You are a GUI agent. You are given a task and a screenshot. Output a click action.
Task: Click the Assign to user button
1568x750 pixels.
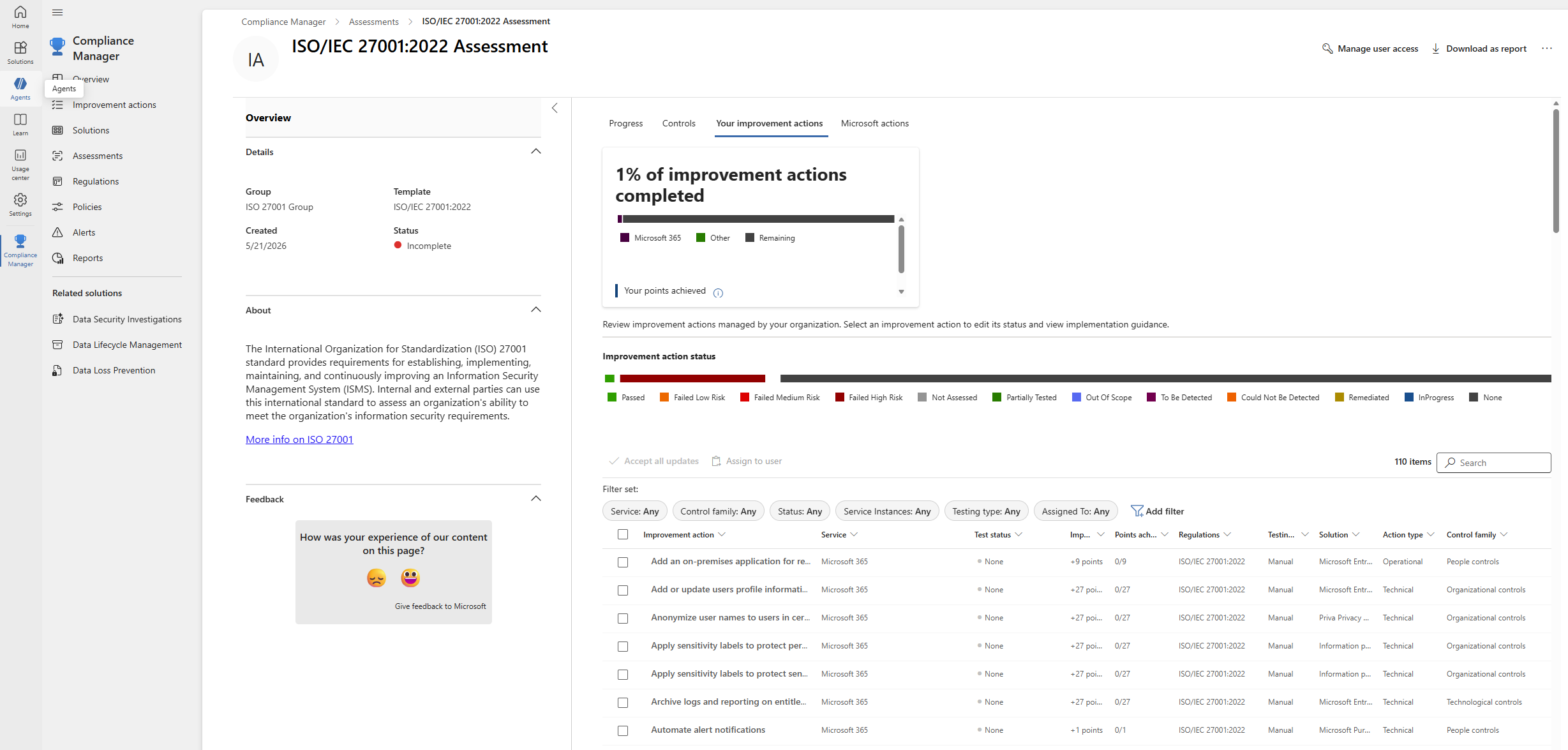(x=747, y=461)
